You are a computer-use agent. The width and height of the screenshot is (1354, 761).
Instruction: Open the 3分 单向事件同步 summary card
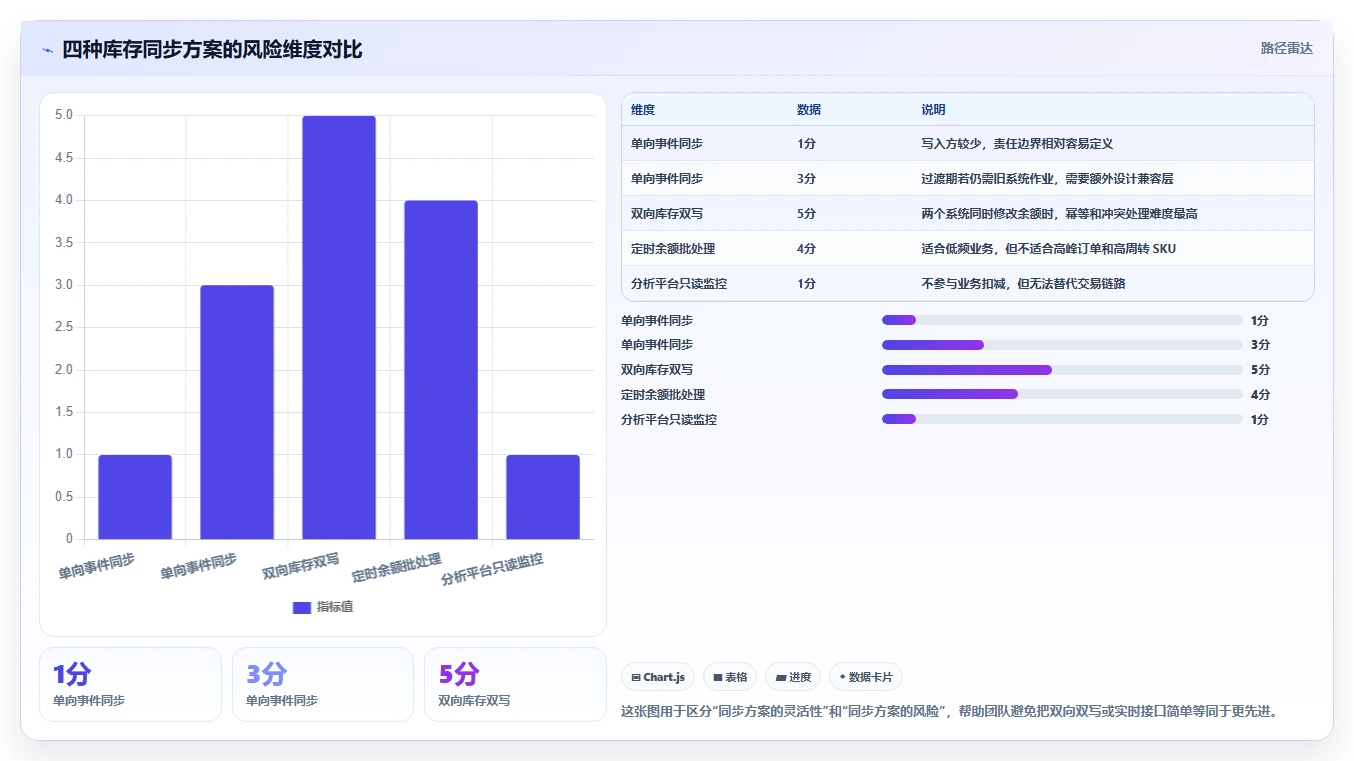point(323,684)
